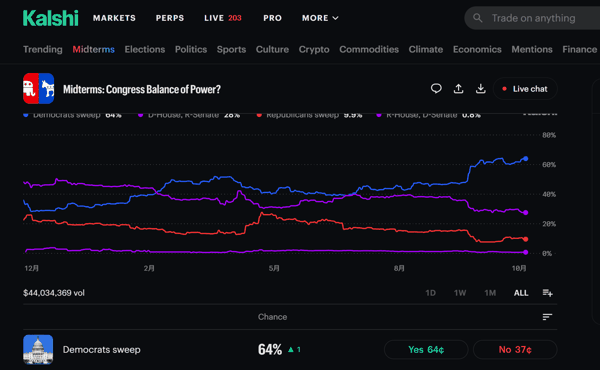The image size is (600, 370).
Task: Switch to the Climate tab
Action: point(426,49)
